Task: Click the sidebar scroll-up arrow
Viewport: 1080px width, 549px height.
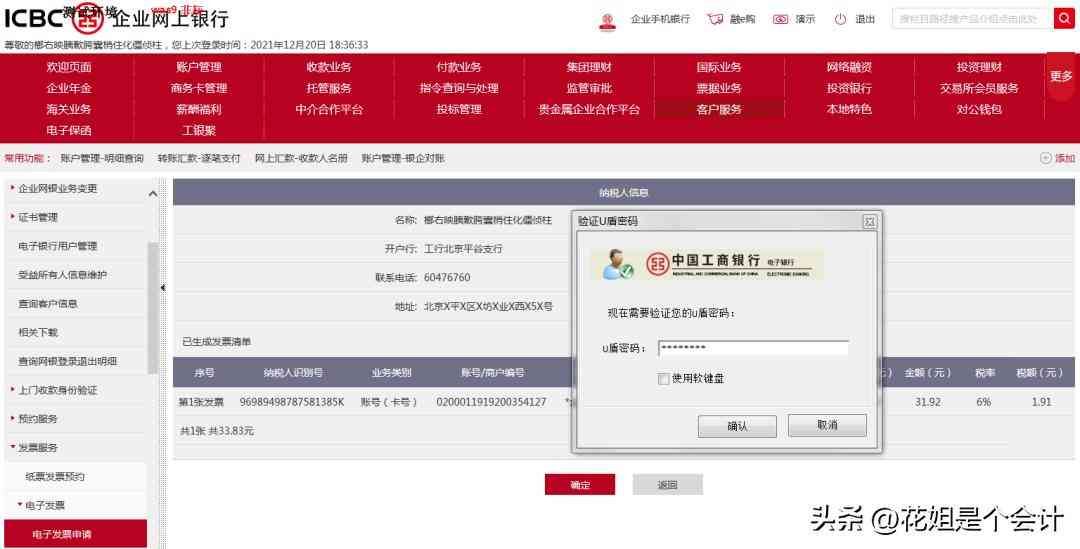Action: click(153, 194)
